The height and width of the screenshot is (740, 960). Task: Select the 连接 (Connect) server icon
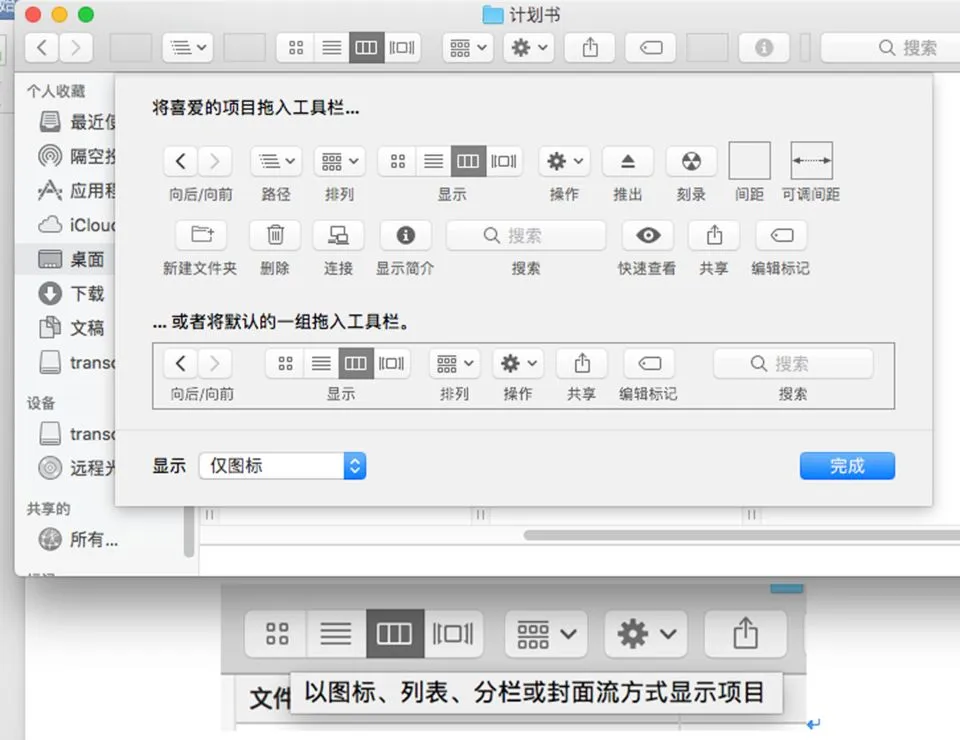pyautogui.click(x=338, y=235)
